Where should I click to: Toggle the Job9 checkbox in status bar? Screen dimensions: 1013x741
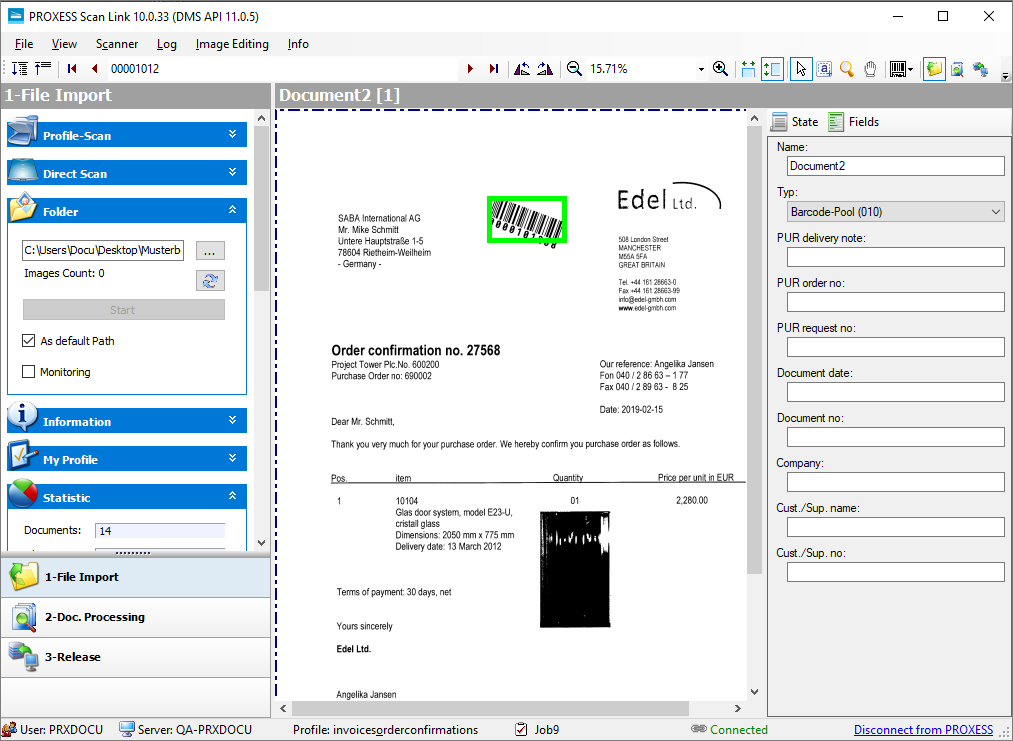tap(521, 730)
